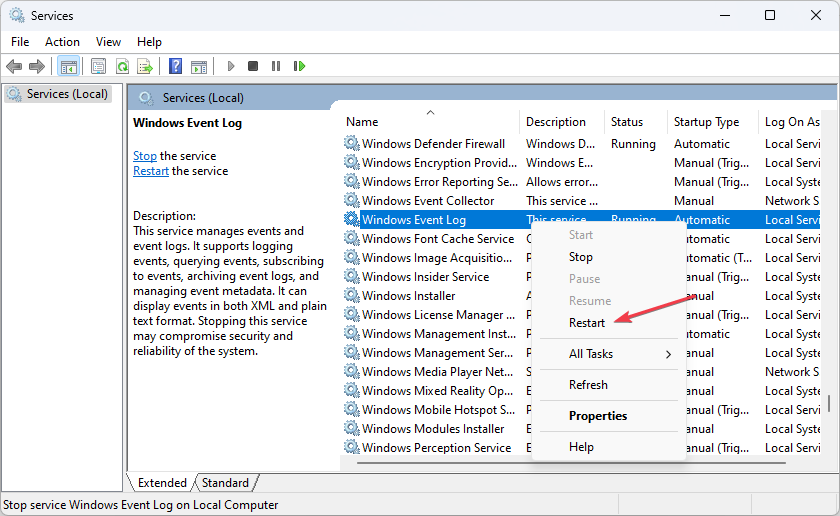The image size is (840, 516).
Task: Click Restart the service link
Action: point(151,171)
